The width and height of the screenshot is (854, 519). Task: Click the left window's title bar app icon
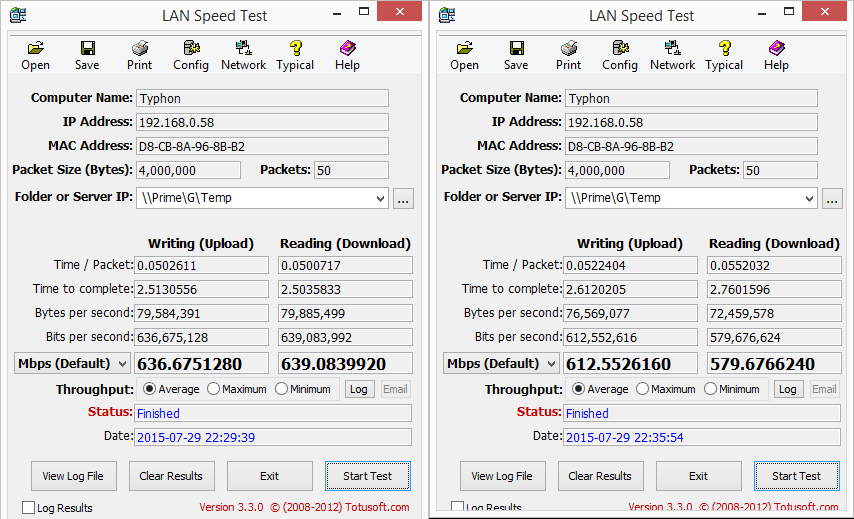pos(18,15)
